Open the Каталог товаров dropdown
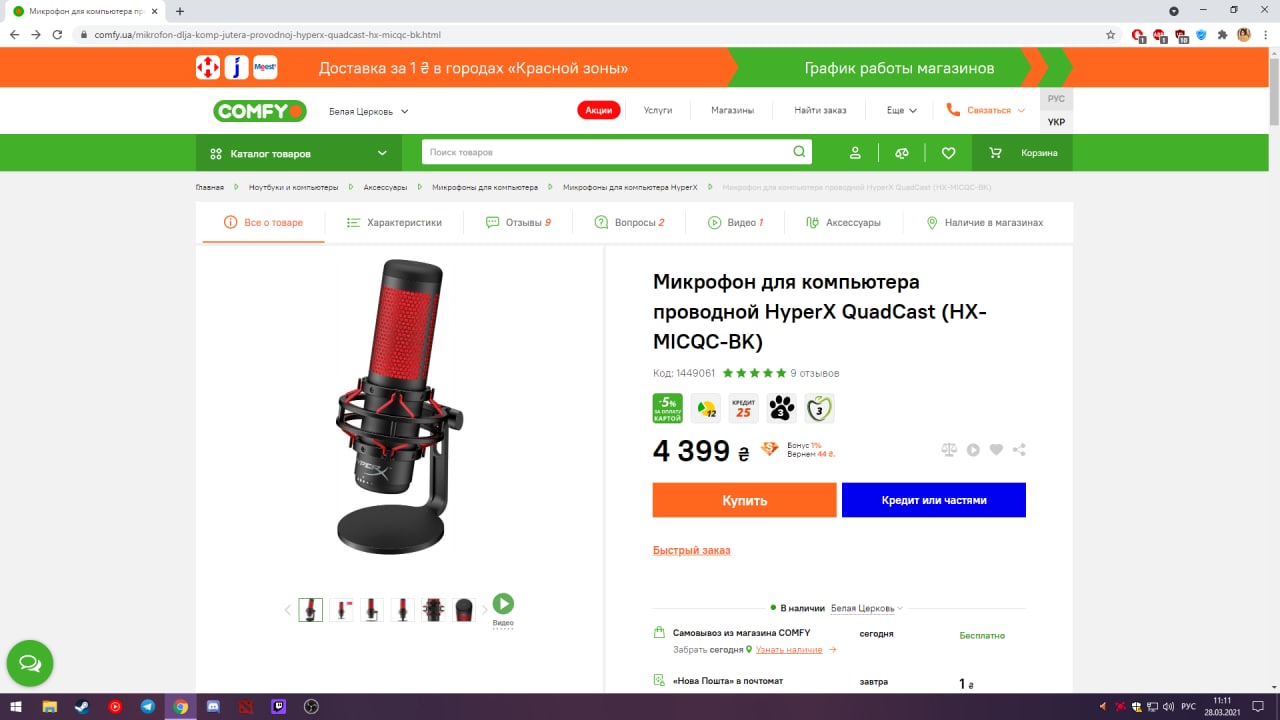1280x720 pixels. coord(298,153)
